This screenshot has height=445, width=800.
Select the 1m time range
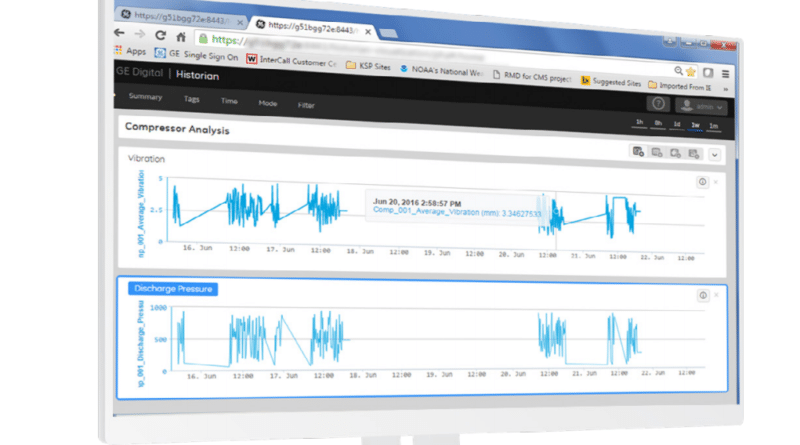[714, 126]
